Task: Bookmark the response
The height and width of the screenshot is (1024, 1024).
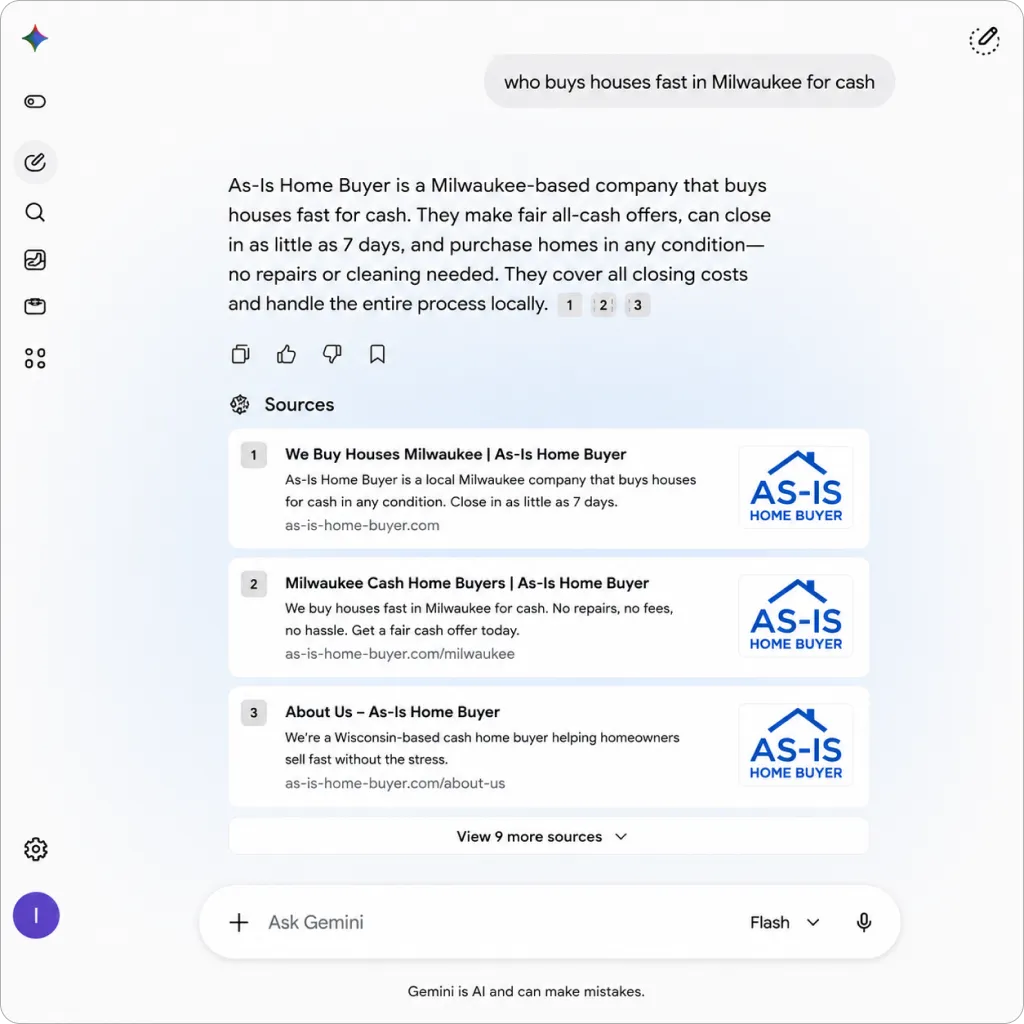Action: pos(377,354)
